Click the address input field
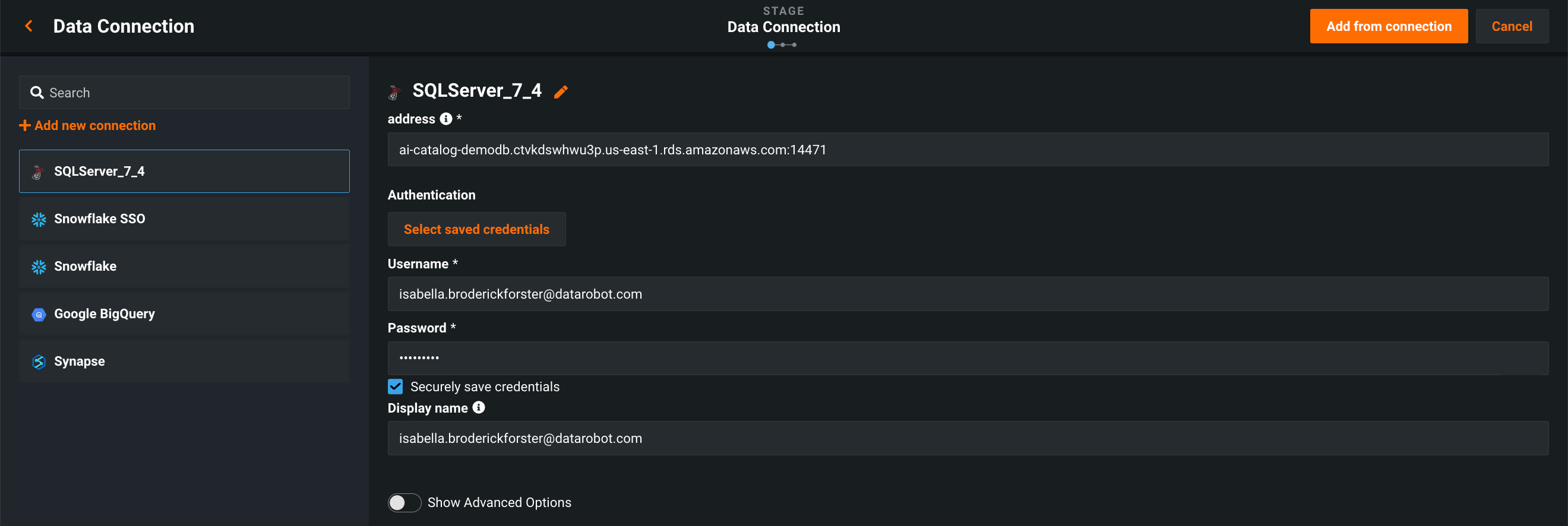 click(x=968, y=150)
